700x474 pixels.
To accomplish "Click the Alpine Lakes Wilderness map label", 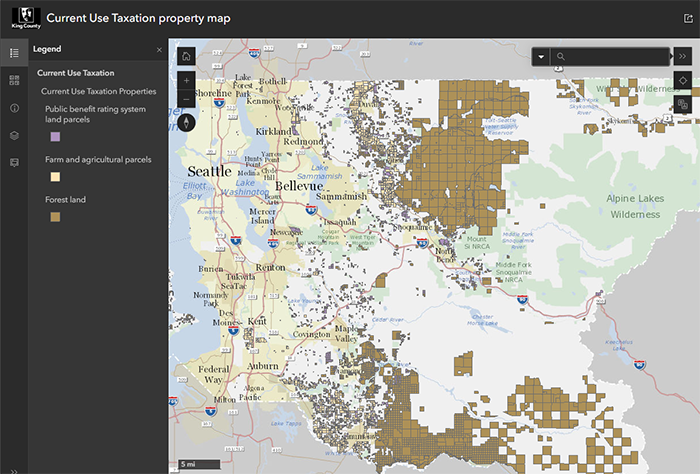I will point(635,206).
